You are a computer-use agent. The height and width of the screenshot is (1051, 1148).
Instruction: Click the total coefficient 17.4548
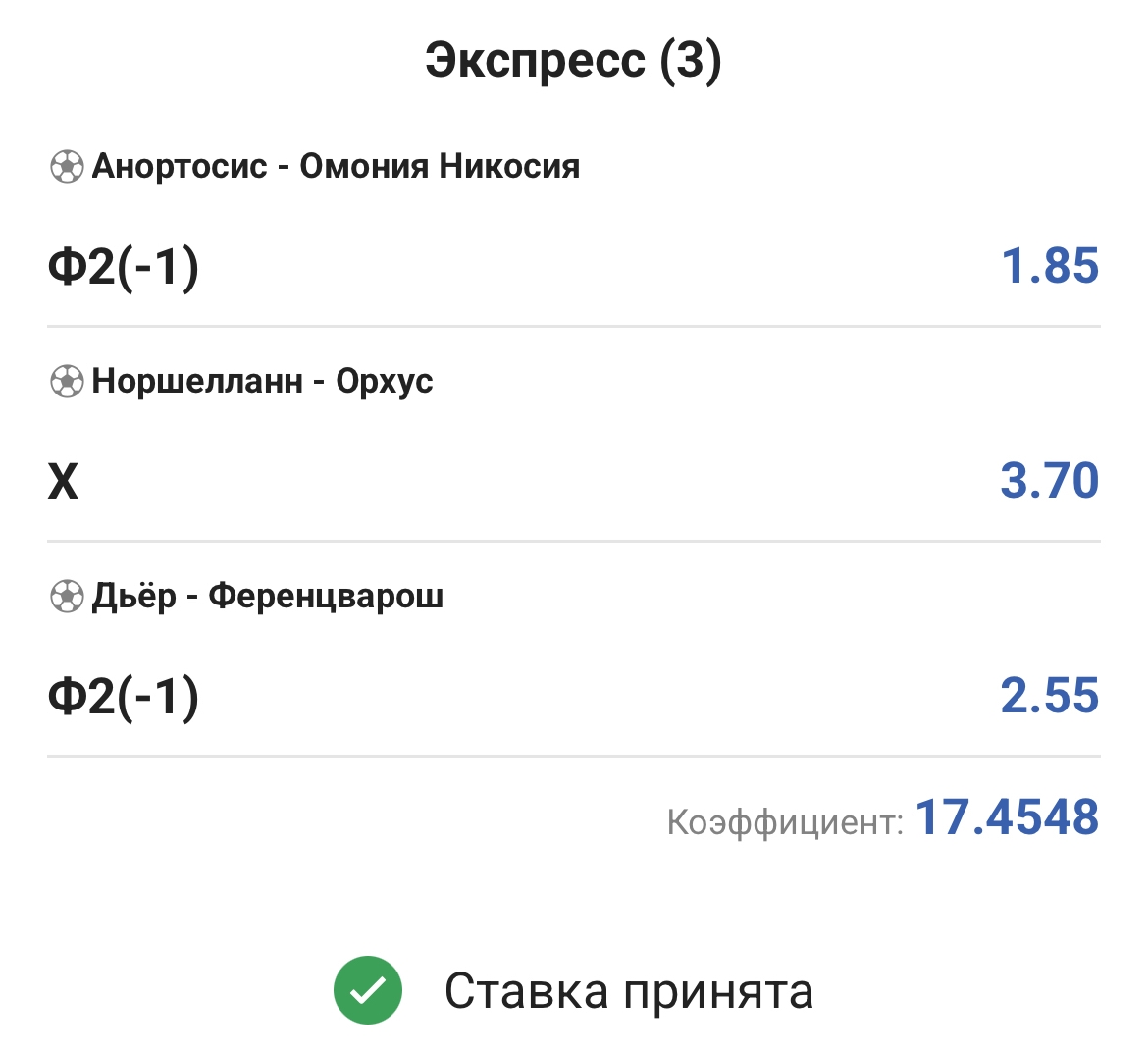tap(1007, 817)
